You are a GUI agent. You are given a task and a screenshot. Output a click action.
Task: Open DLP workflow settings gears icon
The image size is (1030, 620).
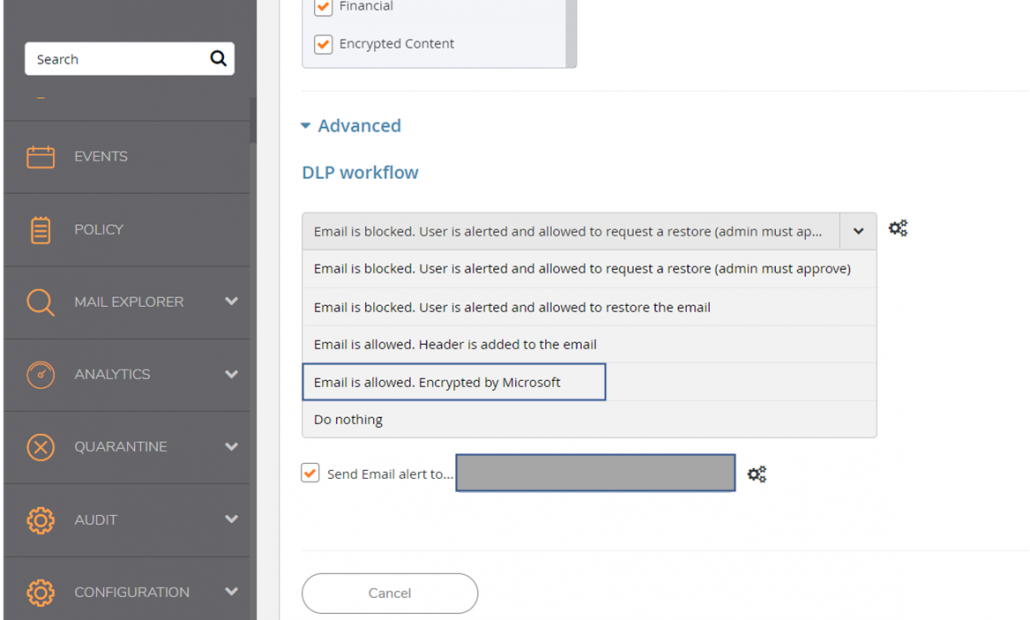(x=898, y=229)
